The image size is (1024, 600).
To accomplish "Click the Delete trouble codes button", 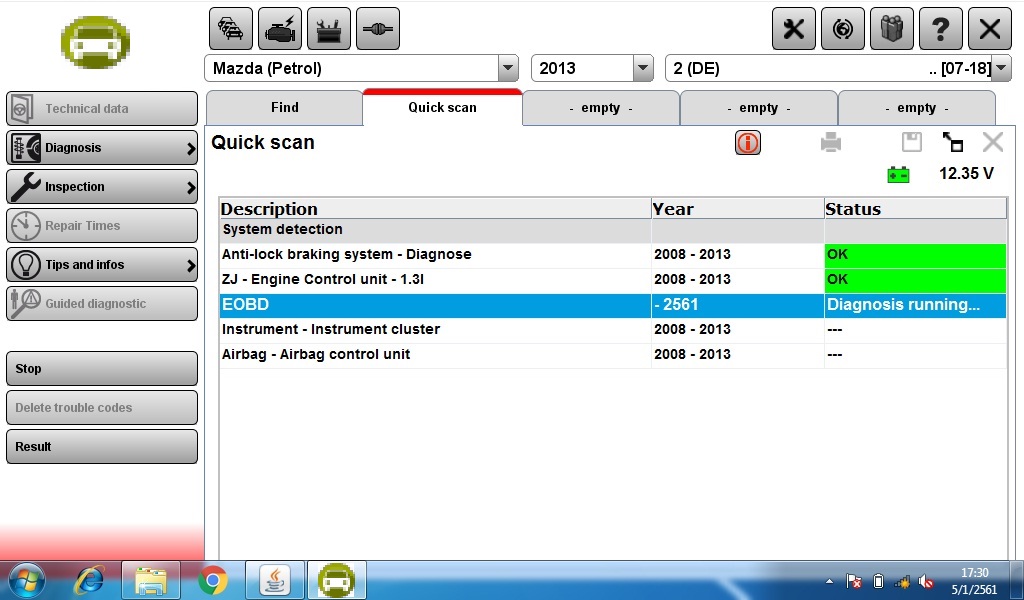I will pos(102,407).
